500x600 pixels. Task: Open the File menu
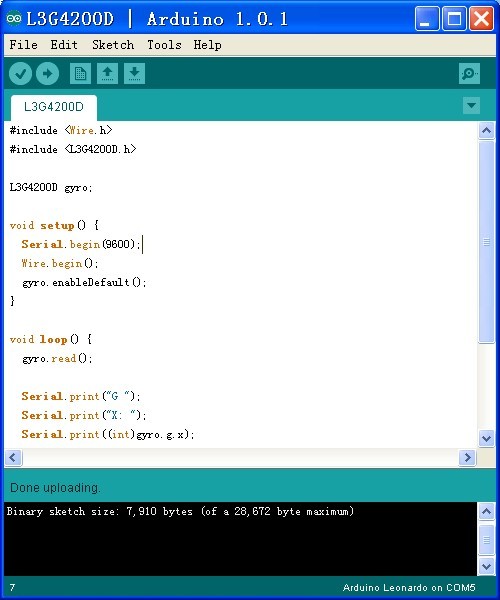[23, 45]
